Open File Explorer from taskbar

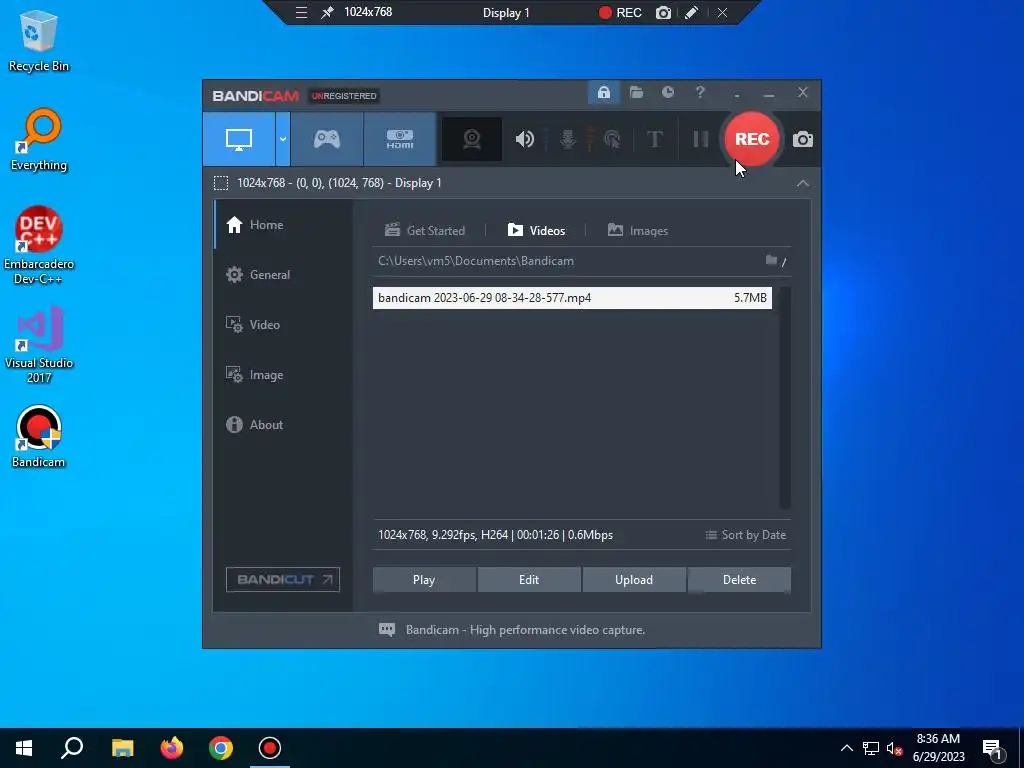(x=122, y=748)
